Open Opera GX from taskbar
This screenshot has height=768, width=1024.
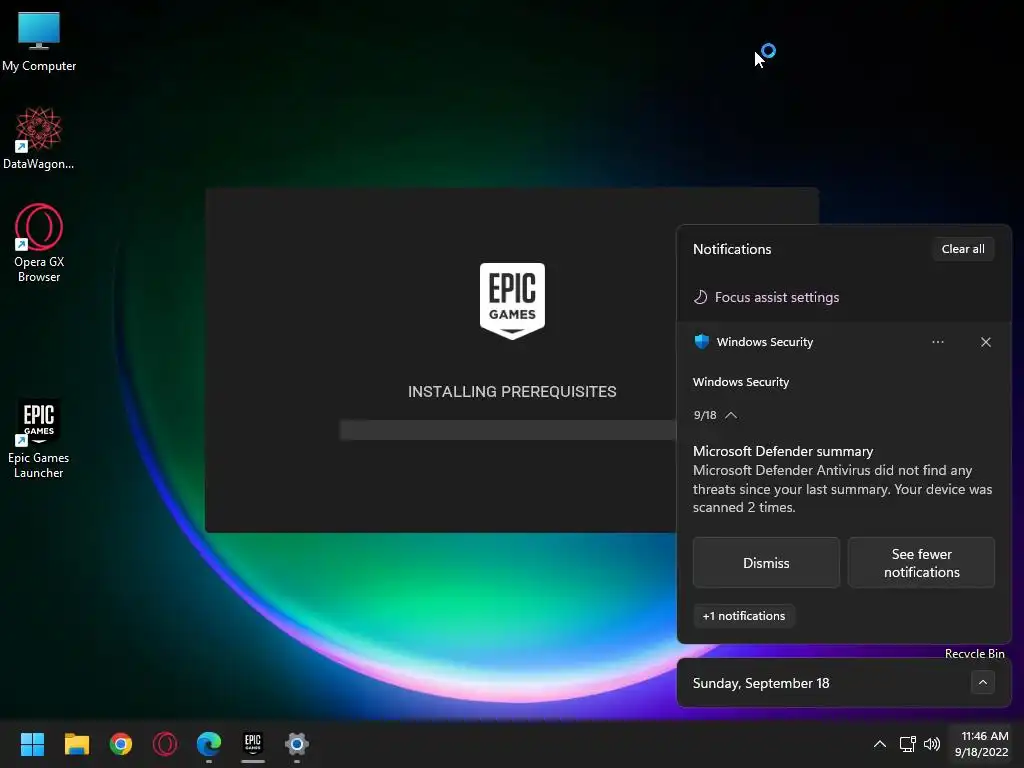(165, 744)
